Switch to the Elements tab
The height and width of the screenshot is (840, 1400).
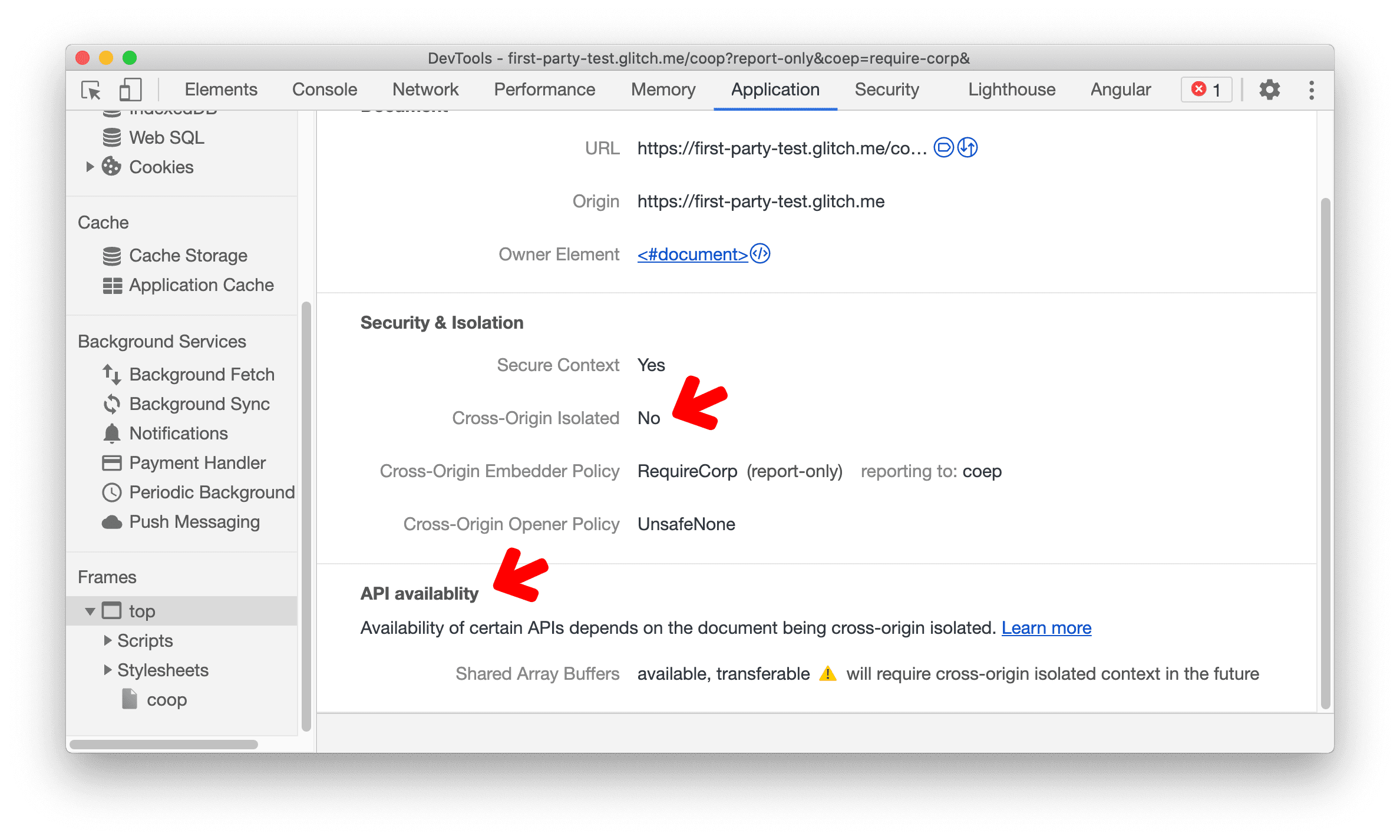click(x=219, y=90)
